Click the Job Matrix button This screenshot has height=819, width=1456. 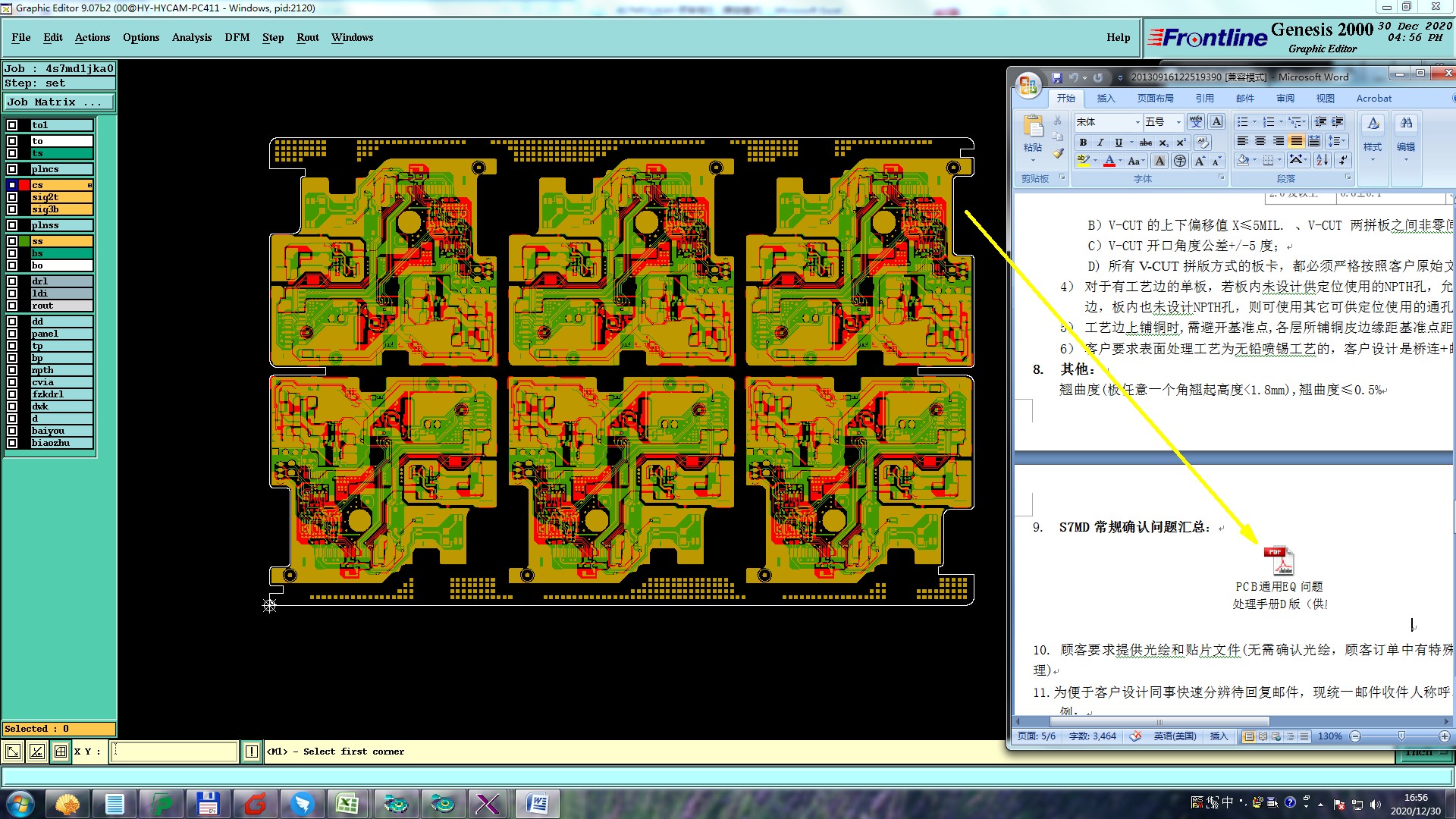tap(59, 102)
